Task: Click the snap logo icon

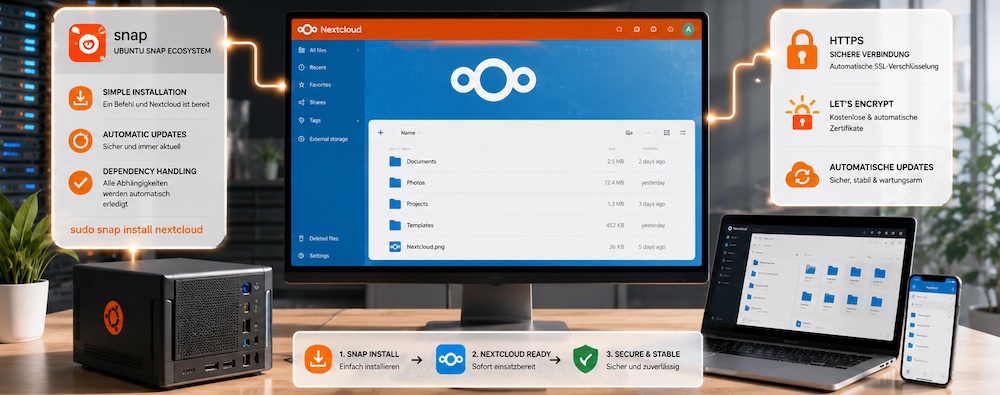Action: tap(87, 42)
